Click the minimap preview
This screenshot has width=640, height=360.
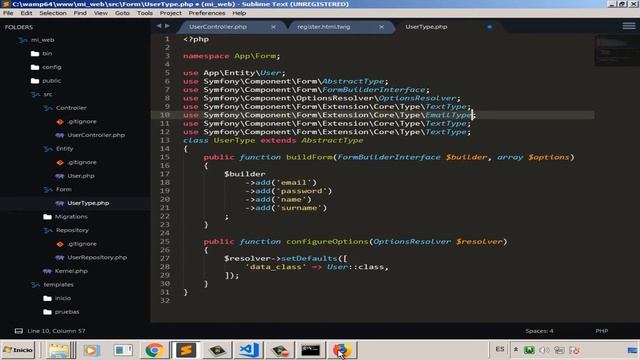[617, 51]
